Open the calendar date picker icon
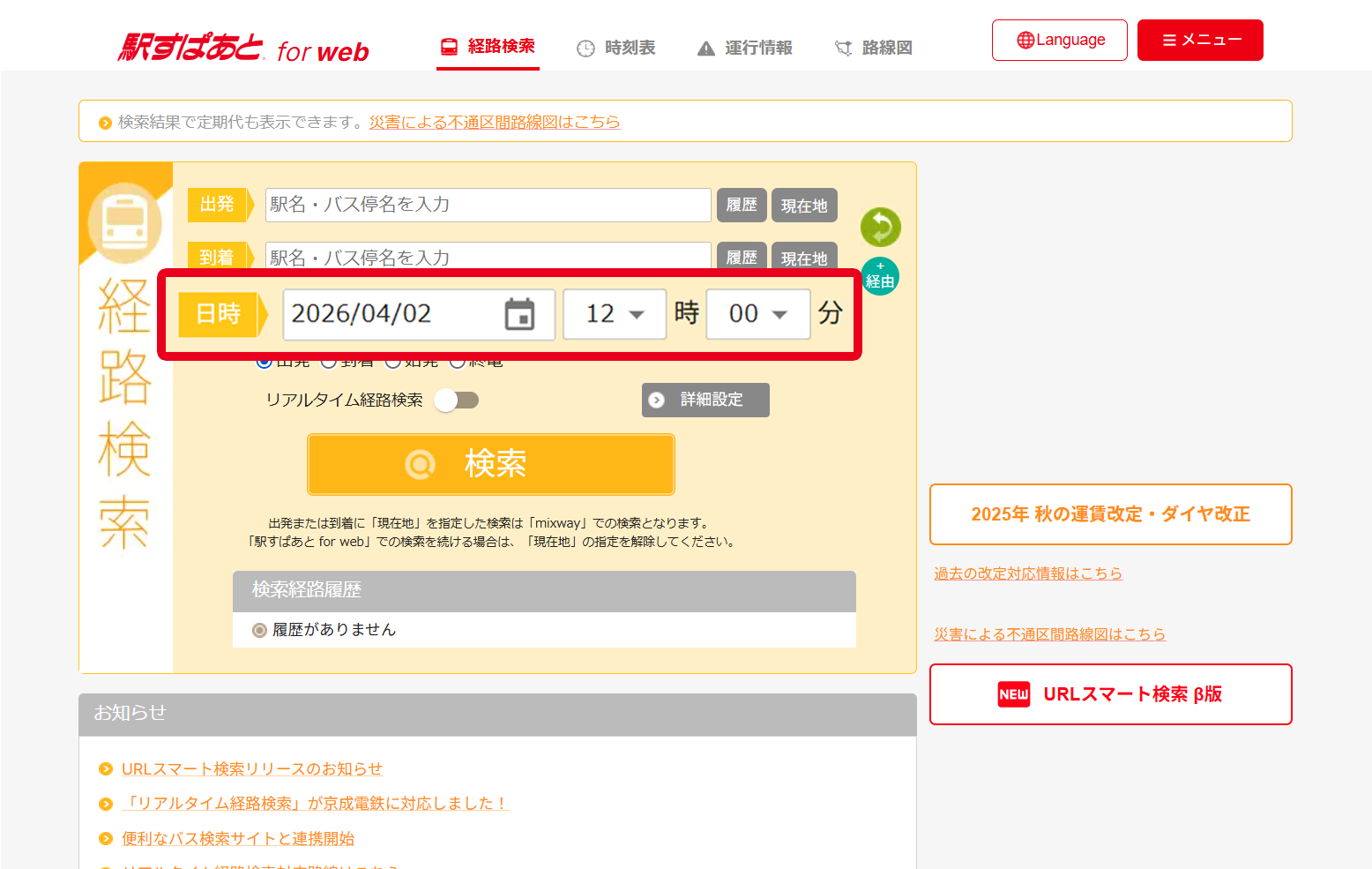 click(x=519, y=314)
